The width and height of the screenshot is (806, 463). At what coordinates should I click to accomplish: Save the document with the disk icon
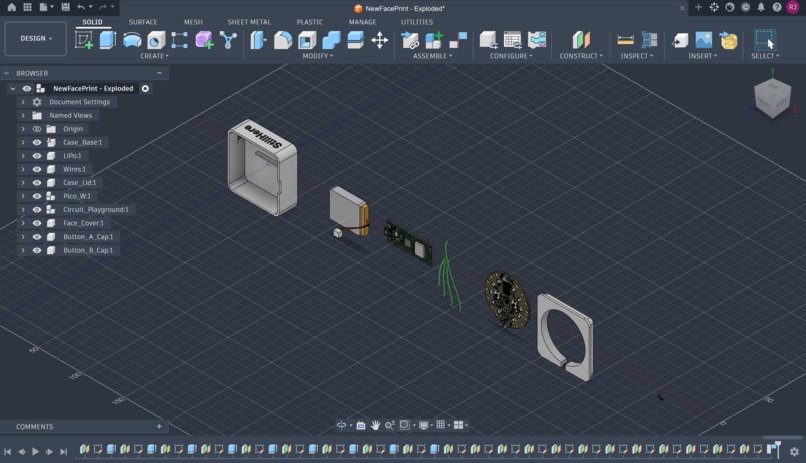tap(65, 7)
